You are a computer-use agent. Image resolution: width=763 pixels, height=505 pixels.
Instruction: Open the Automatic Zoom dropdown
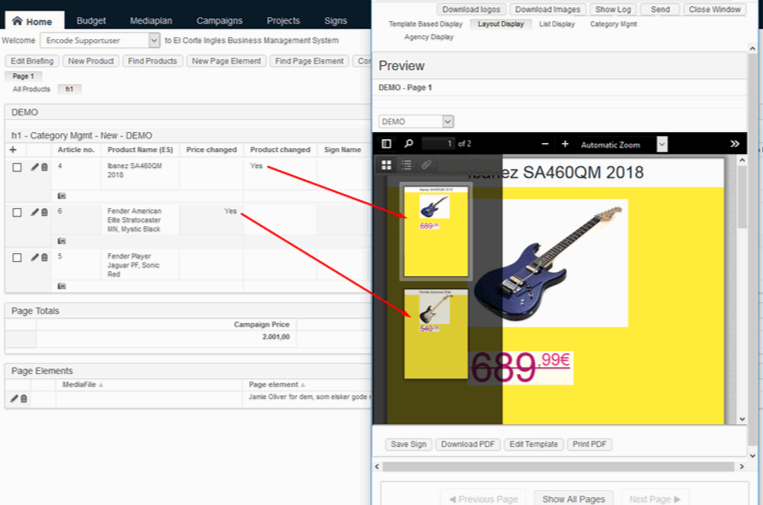[x=623, y=144]
